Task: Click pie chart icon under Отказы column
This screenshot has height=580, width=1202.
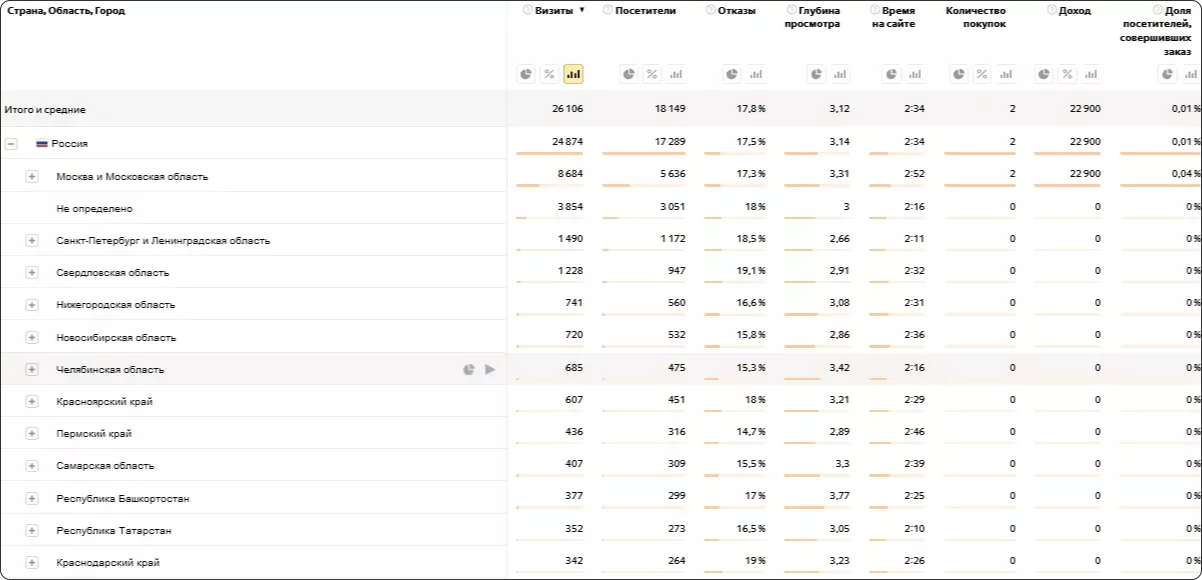Action: tap(732, 74)
